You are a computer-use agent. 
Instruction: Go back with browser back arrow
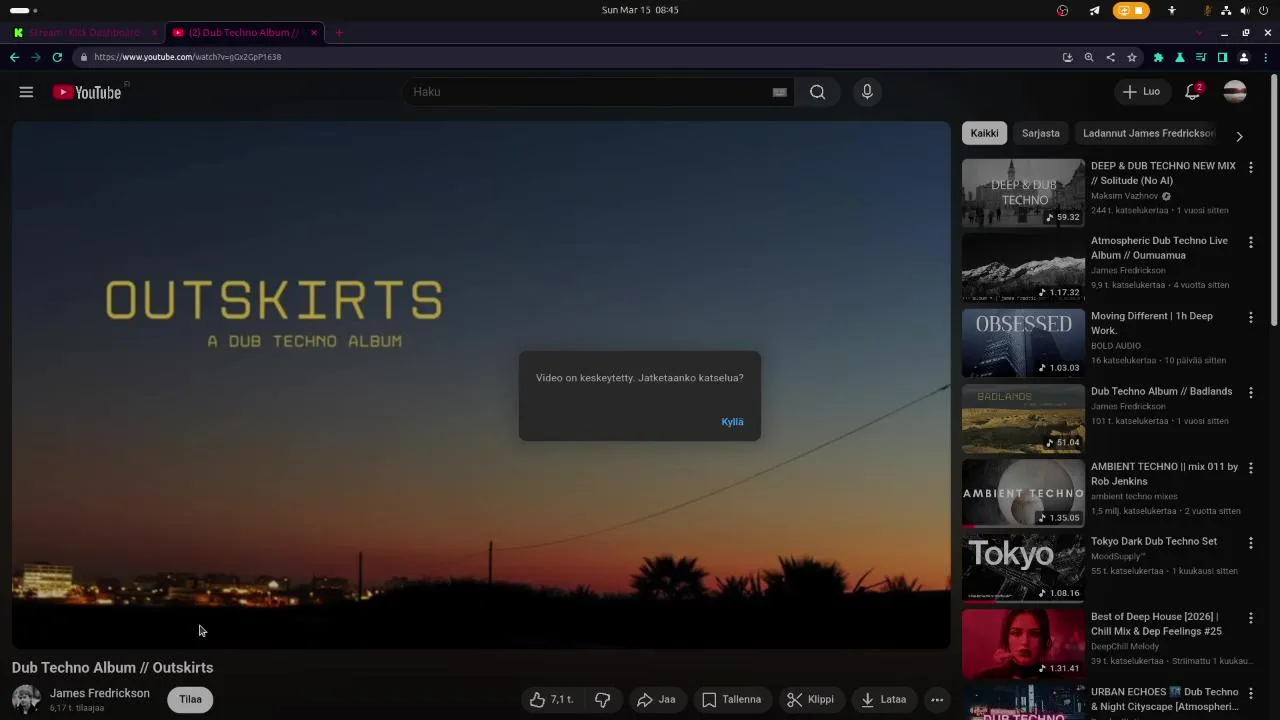(x=14, y=57)
